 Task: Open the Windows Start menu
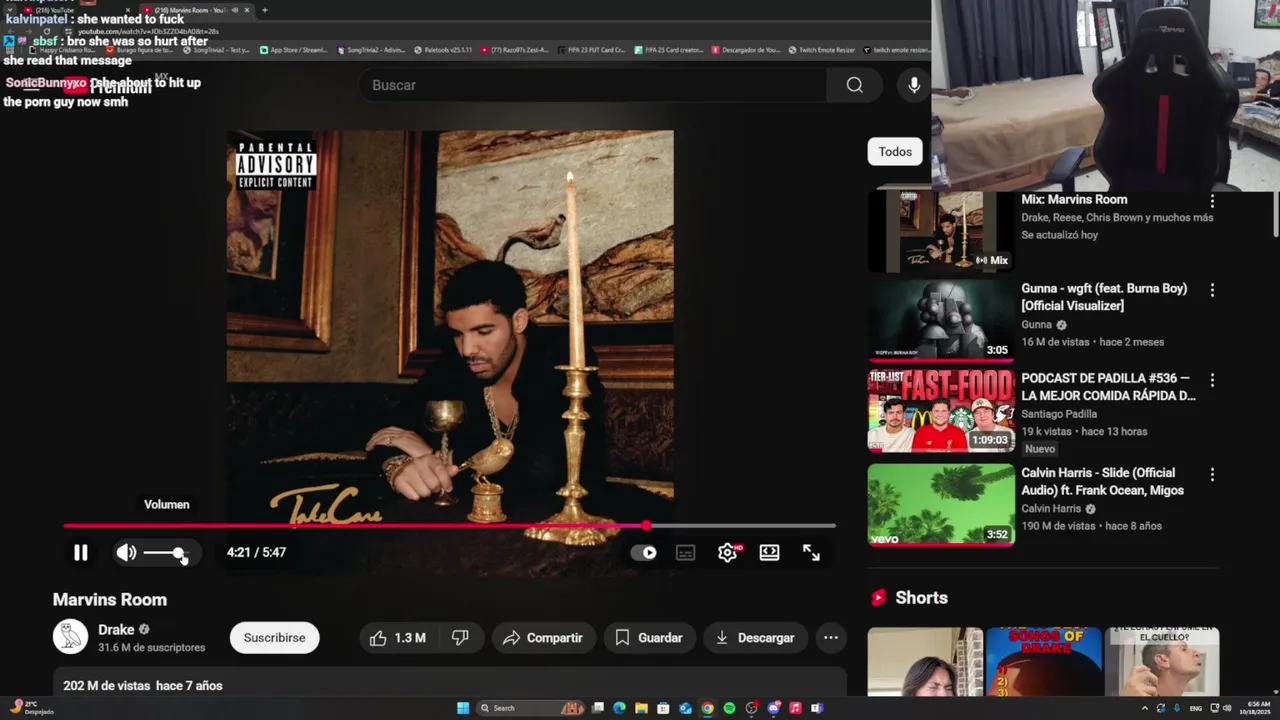click(463, 708)
